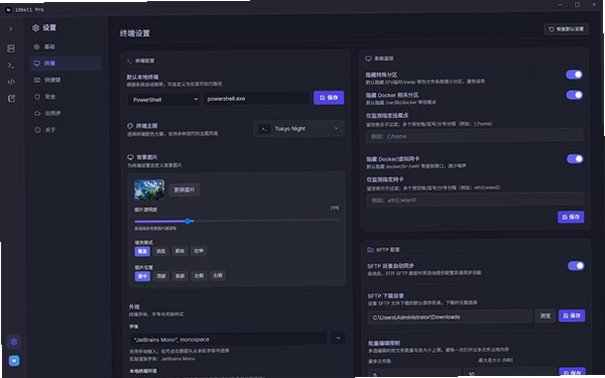This screenshot has width=605, height=378.
Task: Open the code snippets icon in rail
Action: coord(11,82)
